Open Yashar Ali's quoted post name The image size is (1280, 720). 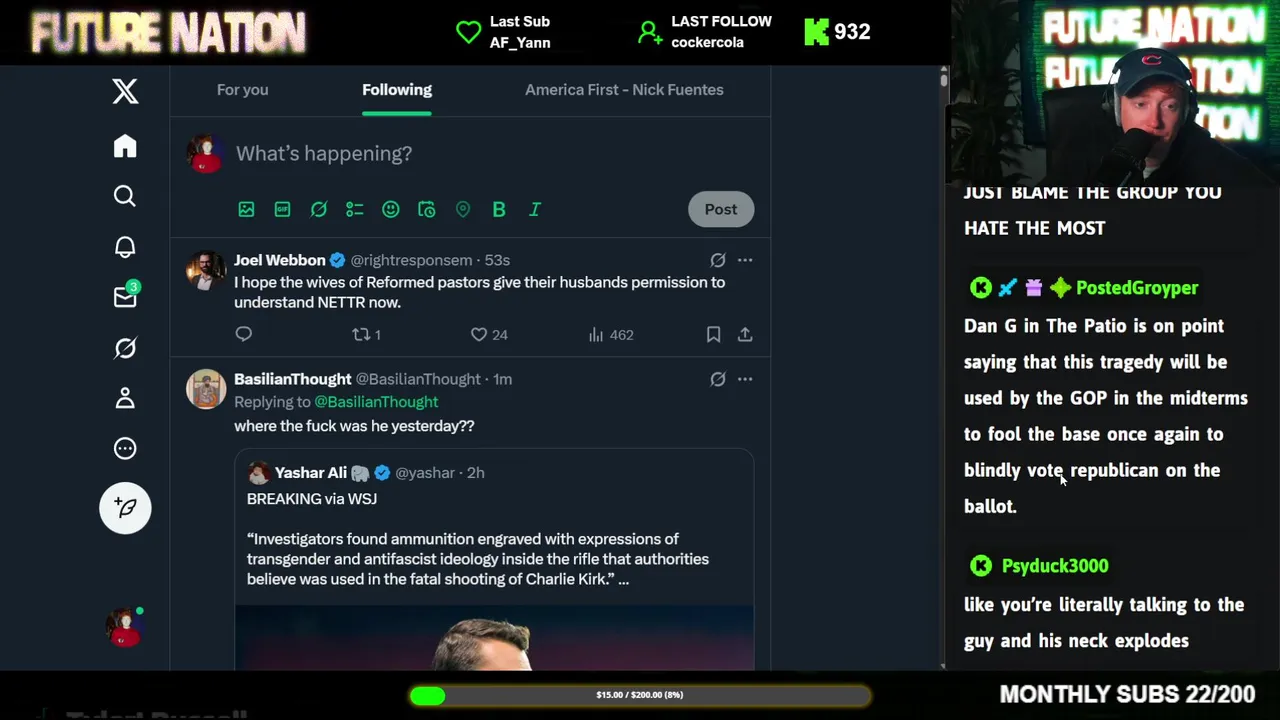(311, 473)
